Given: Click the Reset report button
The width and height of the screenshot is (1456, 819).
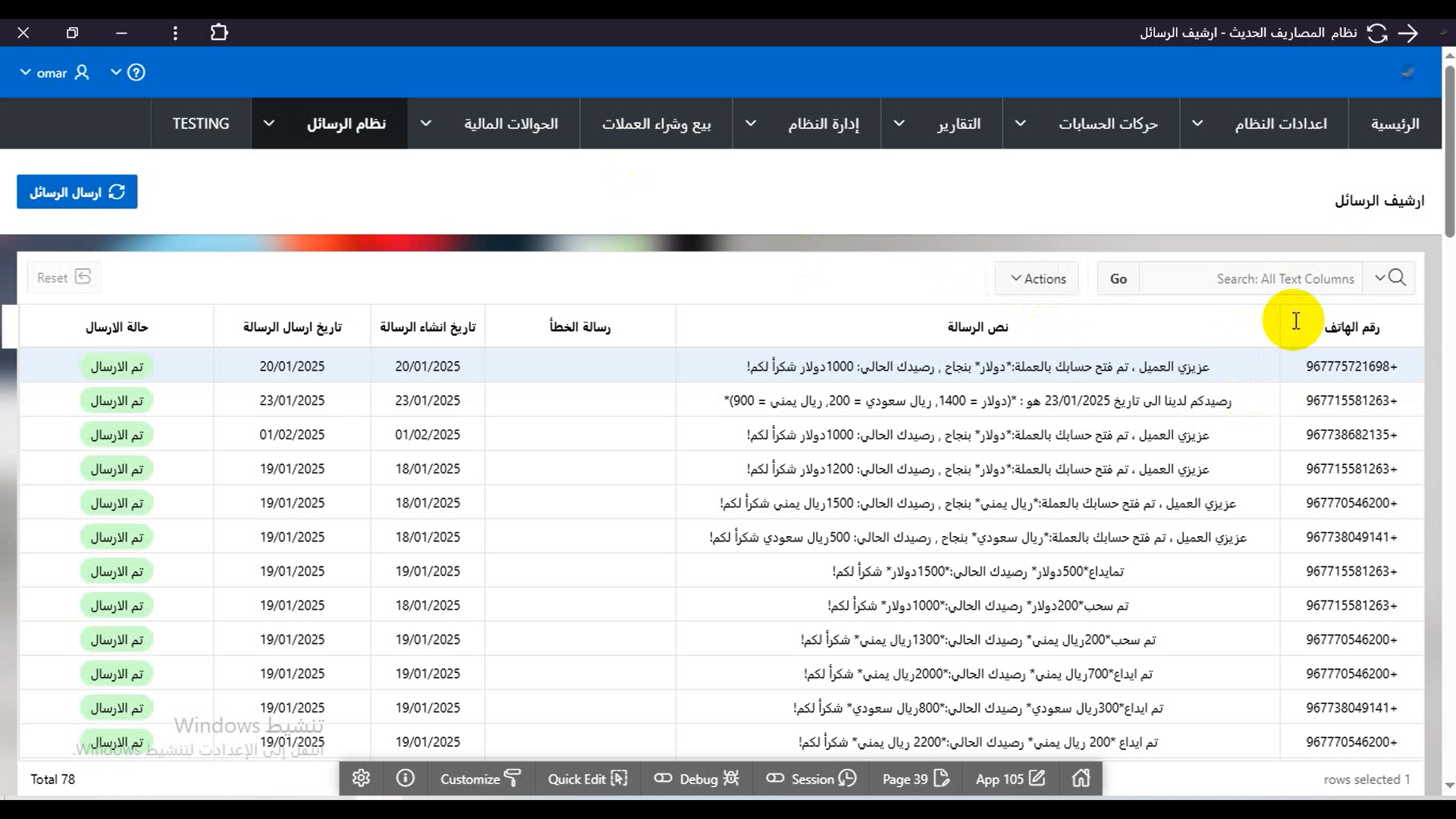Looking at the screenshot, I should 64,278.
